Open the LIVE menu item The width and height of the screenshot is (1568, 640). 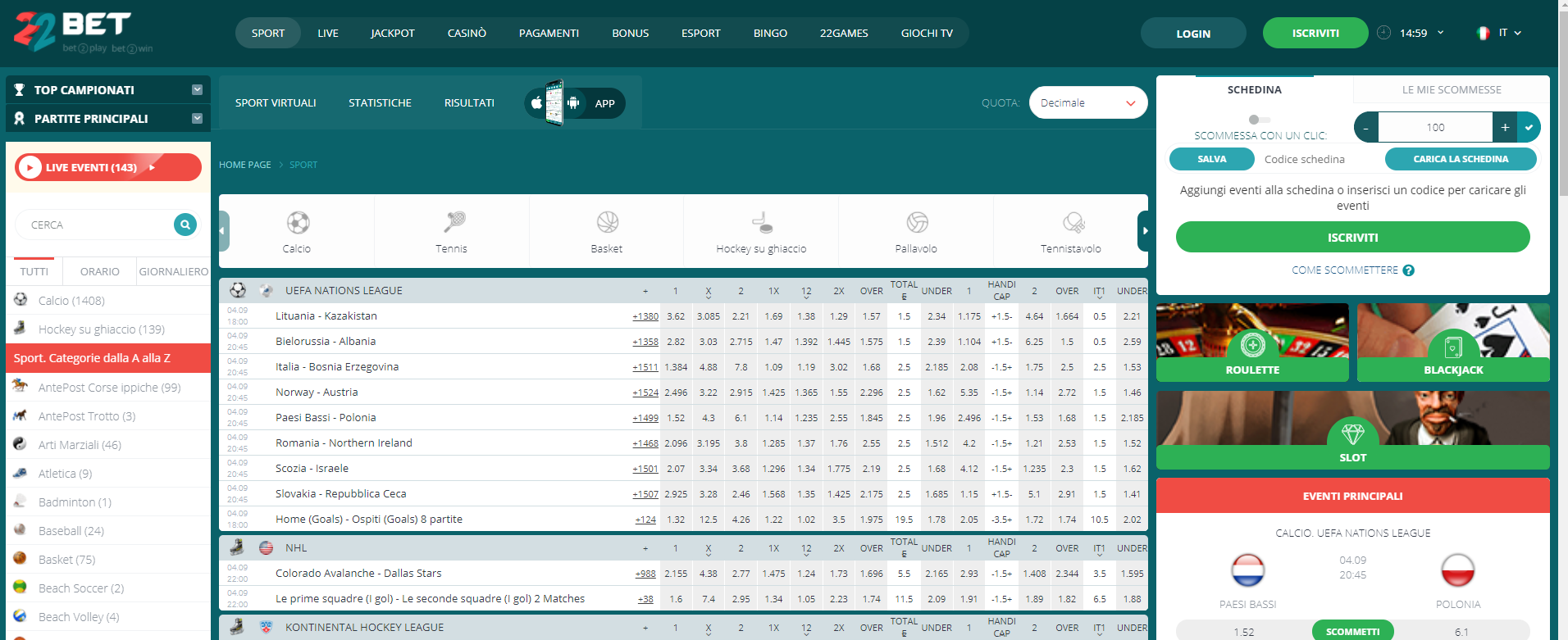tap(328, 33)
